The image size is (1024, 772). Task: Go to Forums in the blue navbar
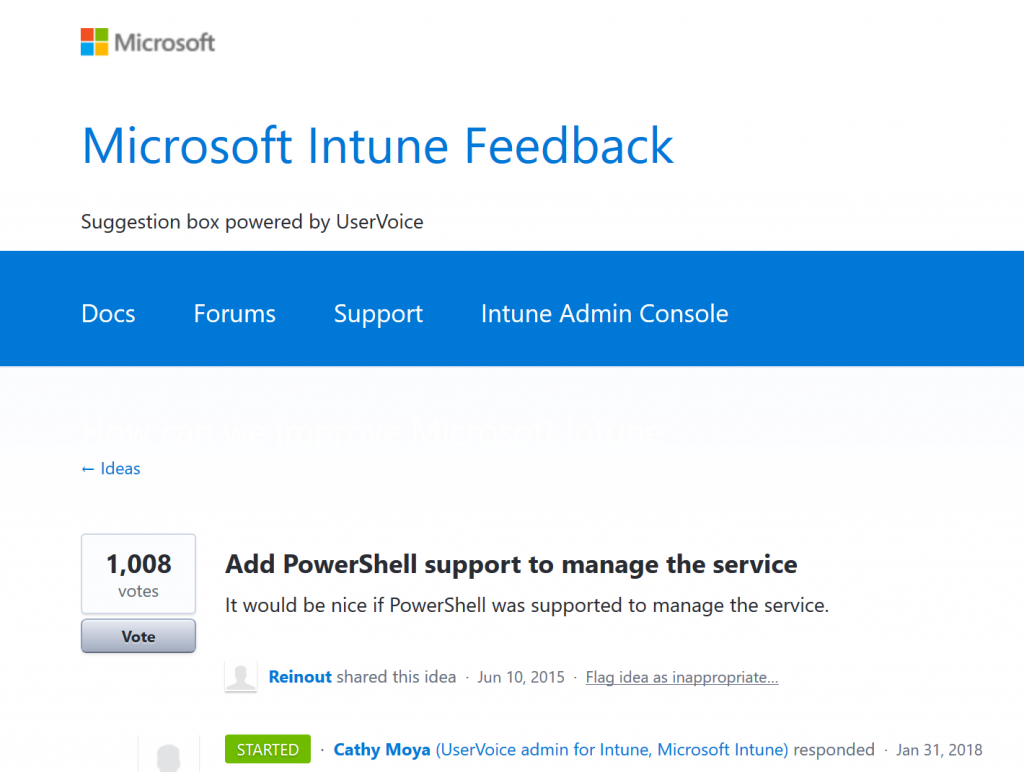[x=234, y=314]
